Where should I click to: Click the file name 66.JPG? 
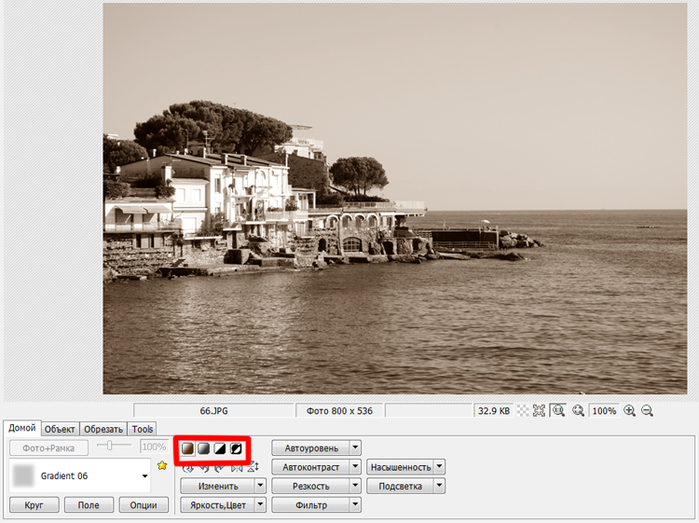click(214, 411)
